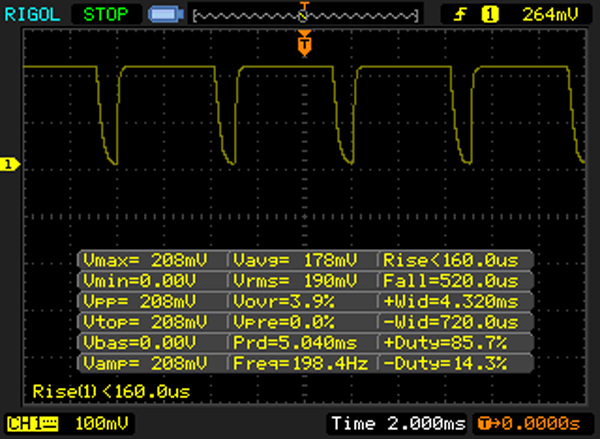
Task: Click the Vamp= 208mV measurement
Action: pyautogui.click(x=145, y=363)
